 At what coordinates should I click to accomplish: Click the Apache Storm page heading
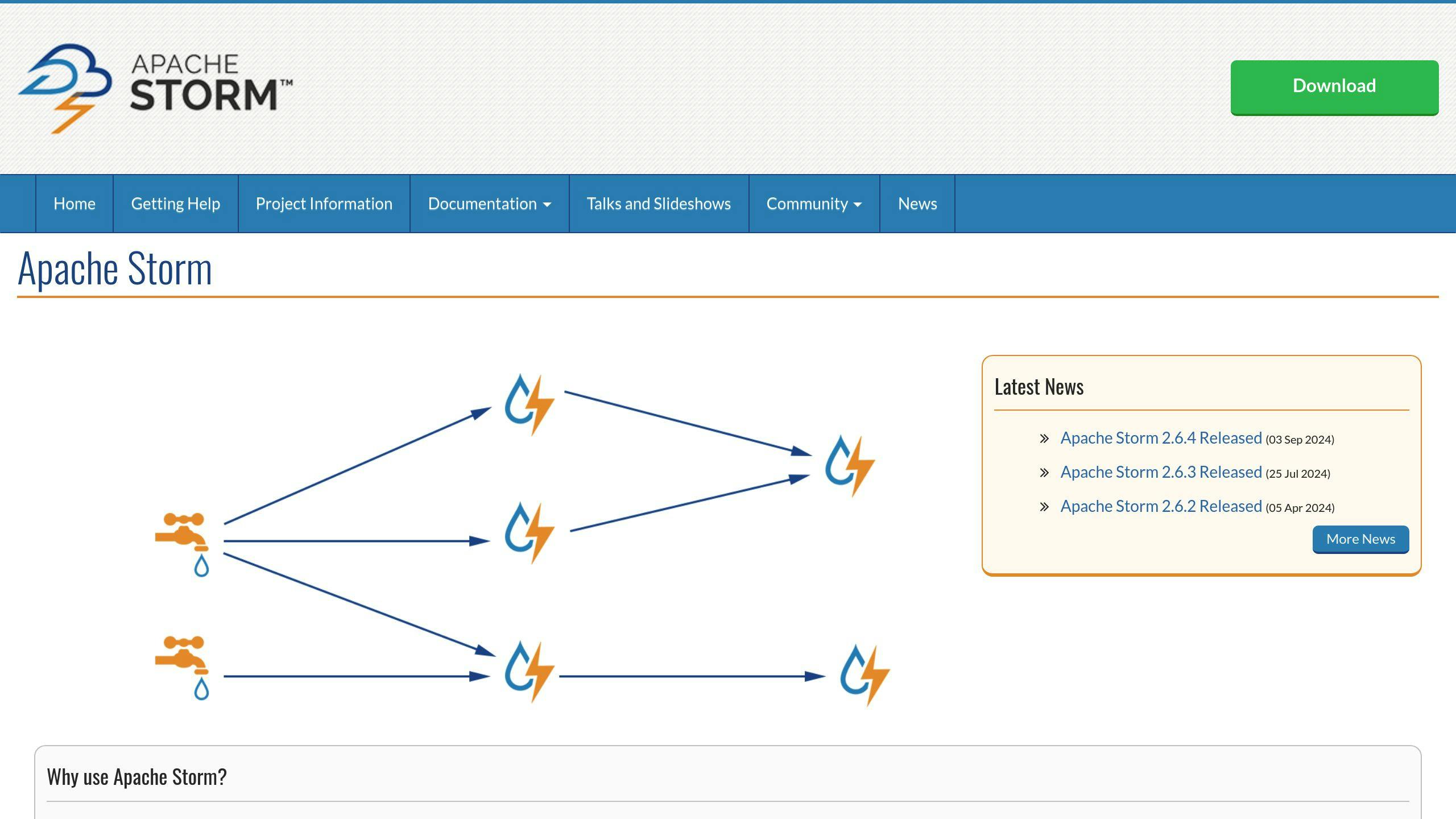coord(115,268)
